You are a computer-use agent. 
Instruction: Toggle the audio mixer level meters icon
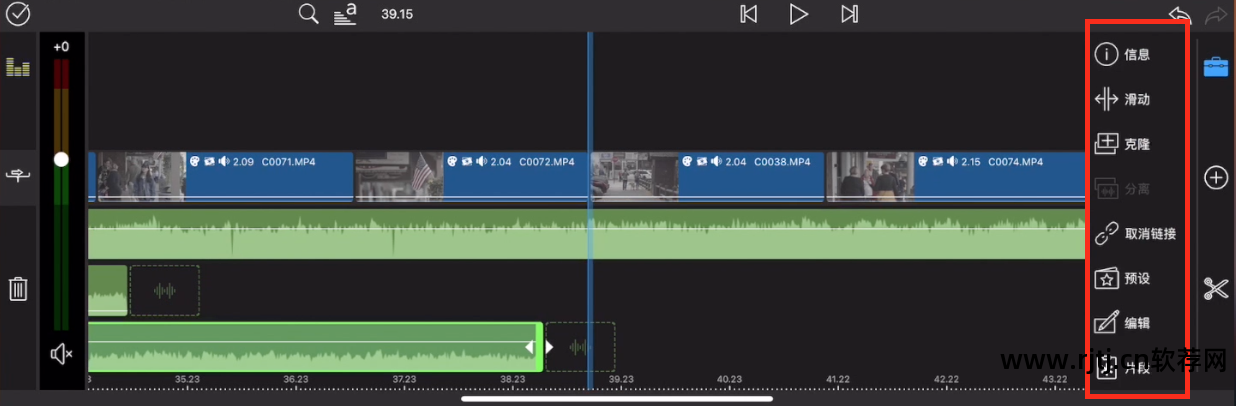coord(18,68)
